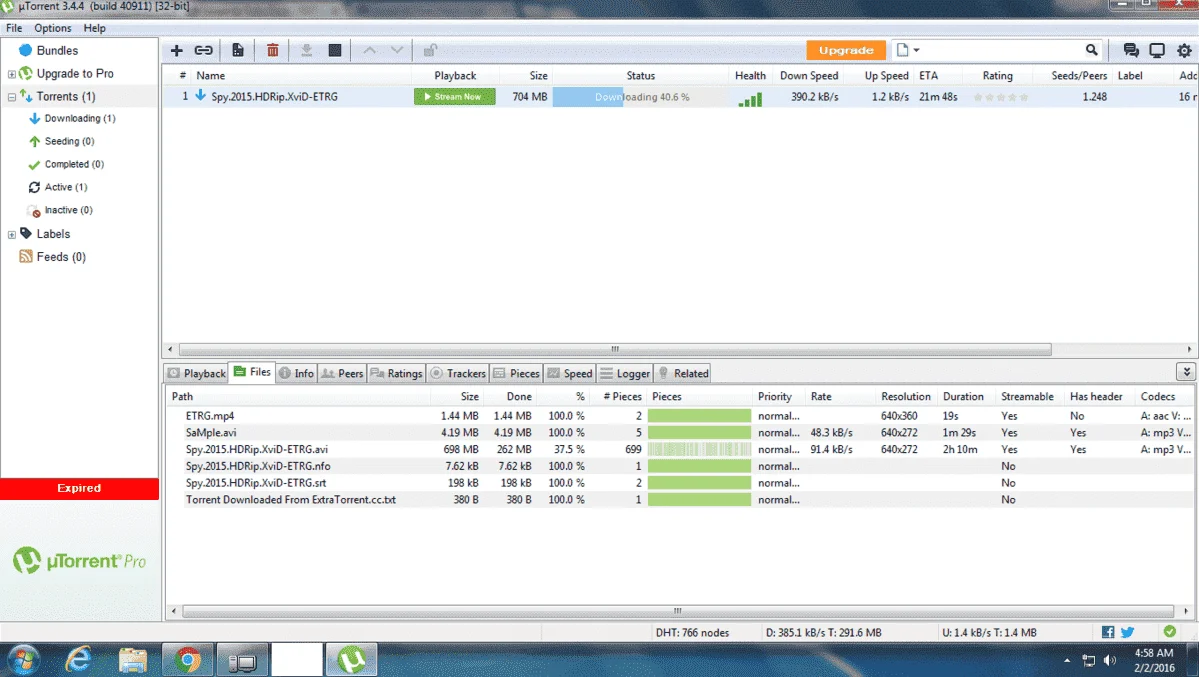Screen dimensions: 1199x677
Task: Click Move Up Queue arrow icon
Action: [369, 50]
